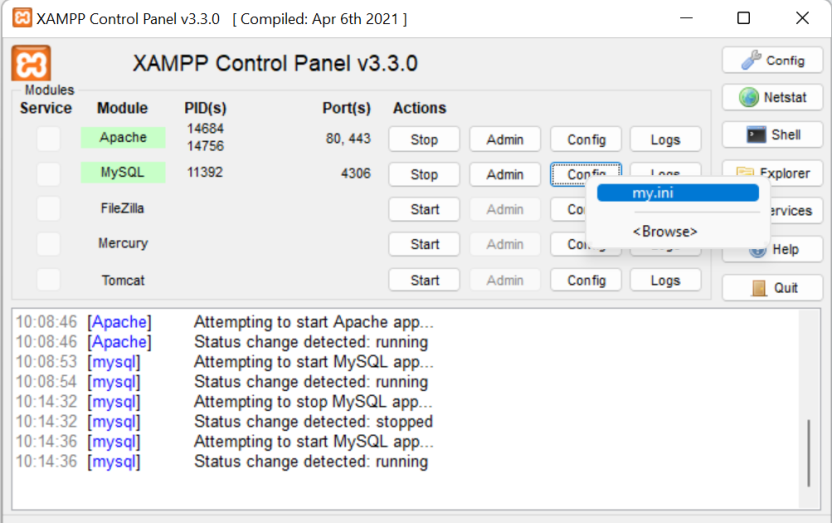The image size is (832, 523).
Task: Stop the MySQL module
Action: click(424, 175)
